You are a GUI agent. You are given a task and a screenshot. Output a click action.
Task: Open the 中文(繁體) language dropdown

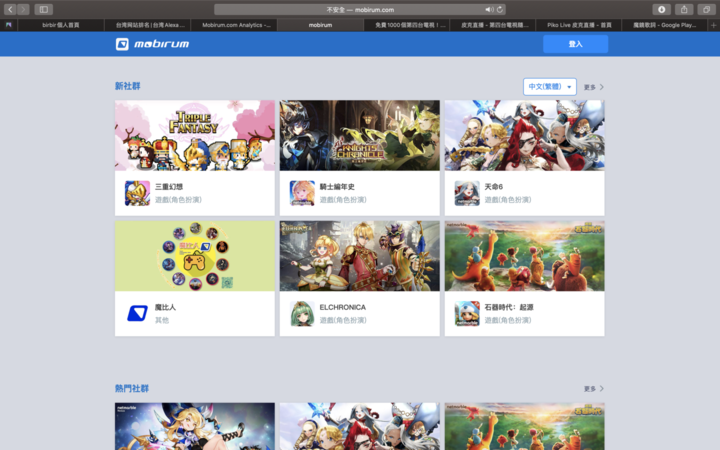[550, 87]
